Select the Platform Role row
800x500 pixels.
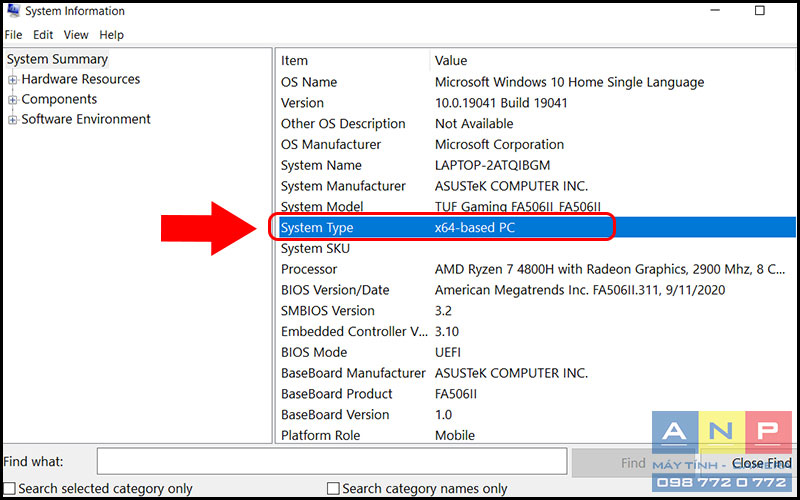536,436
